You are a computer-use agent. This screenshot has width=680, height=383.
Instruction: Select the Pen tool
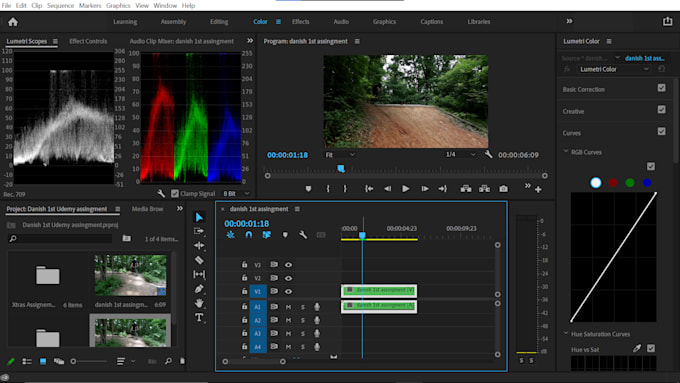[x=199, y=288]
